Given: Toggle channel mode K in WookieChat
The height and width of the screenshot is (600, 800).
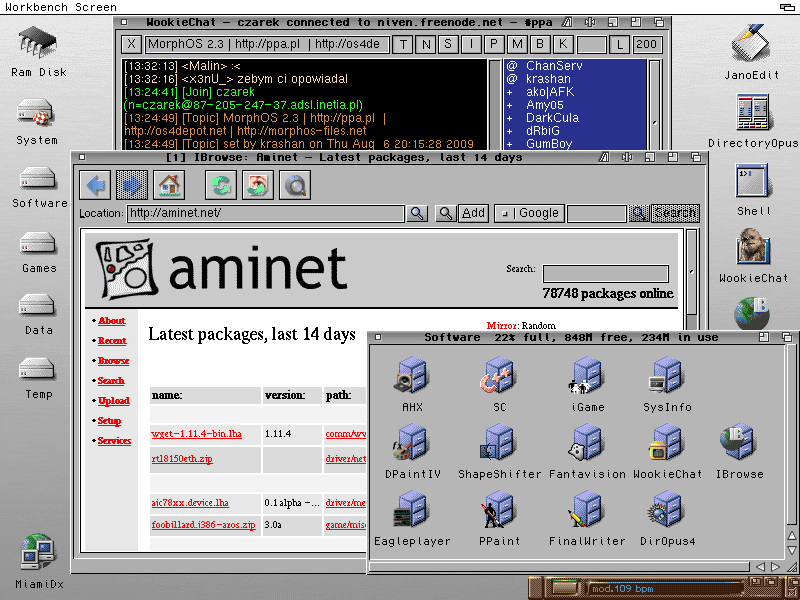Looking at the screenshot, I should tap(563, 44).
